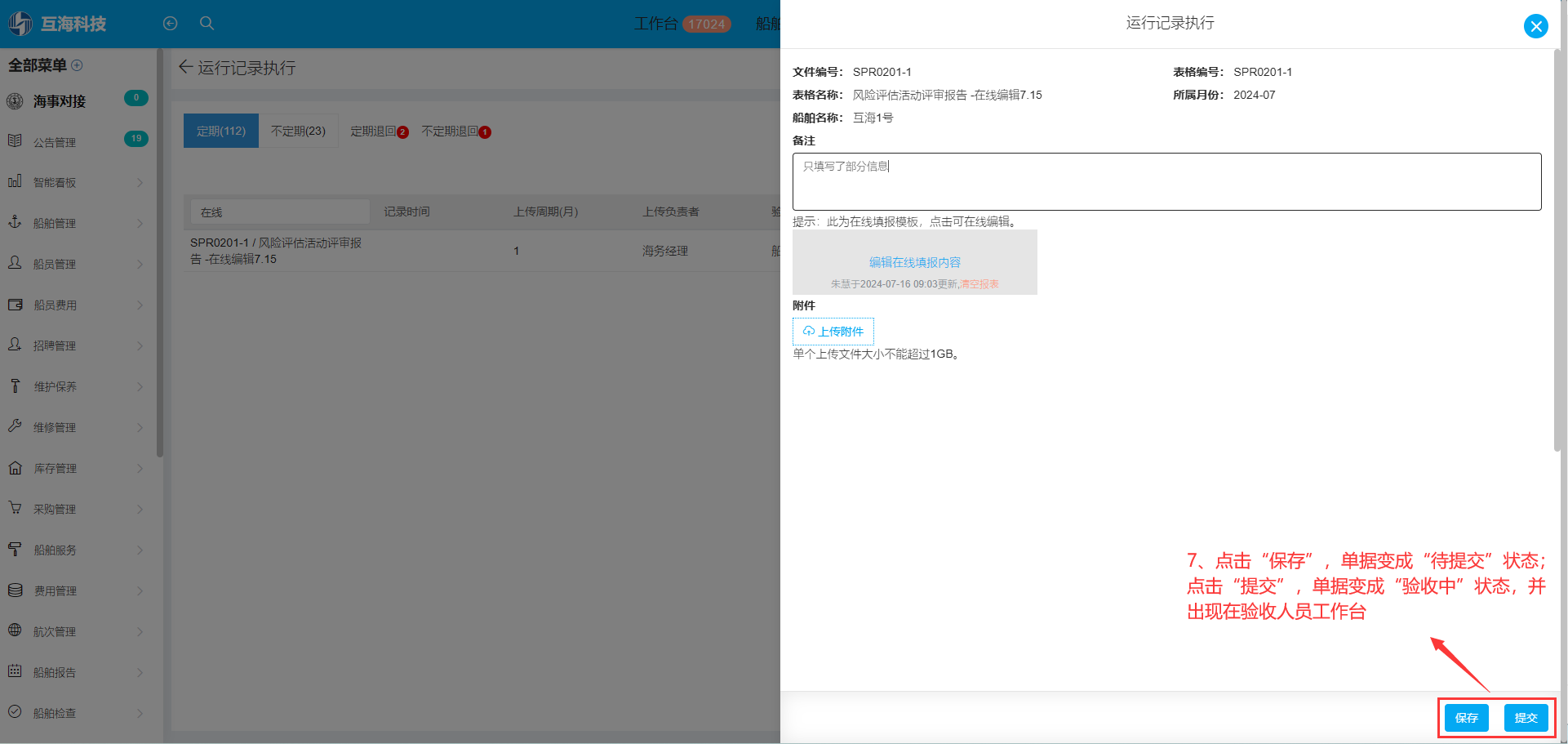Click the 船员费用 wallet icon

15,305
